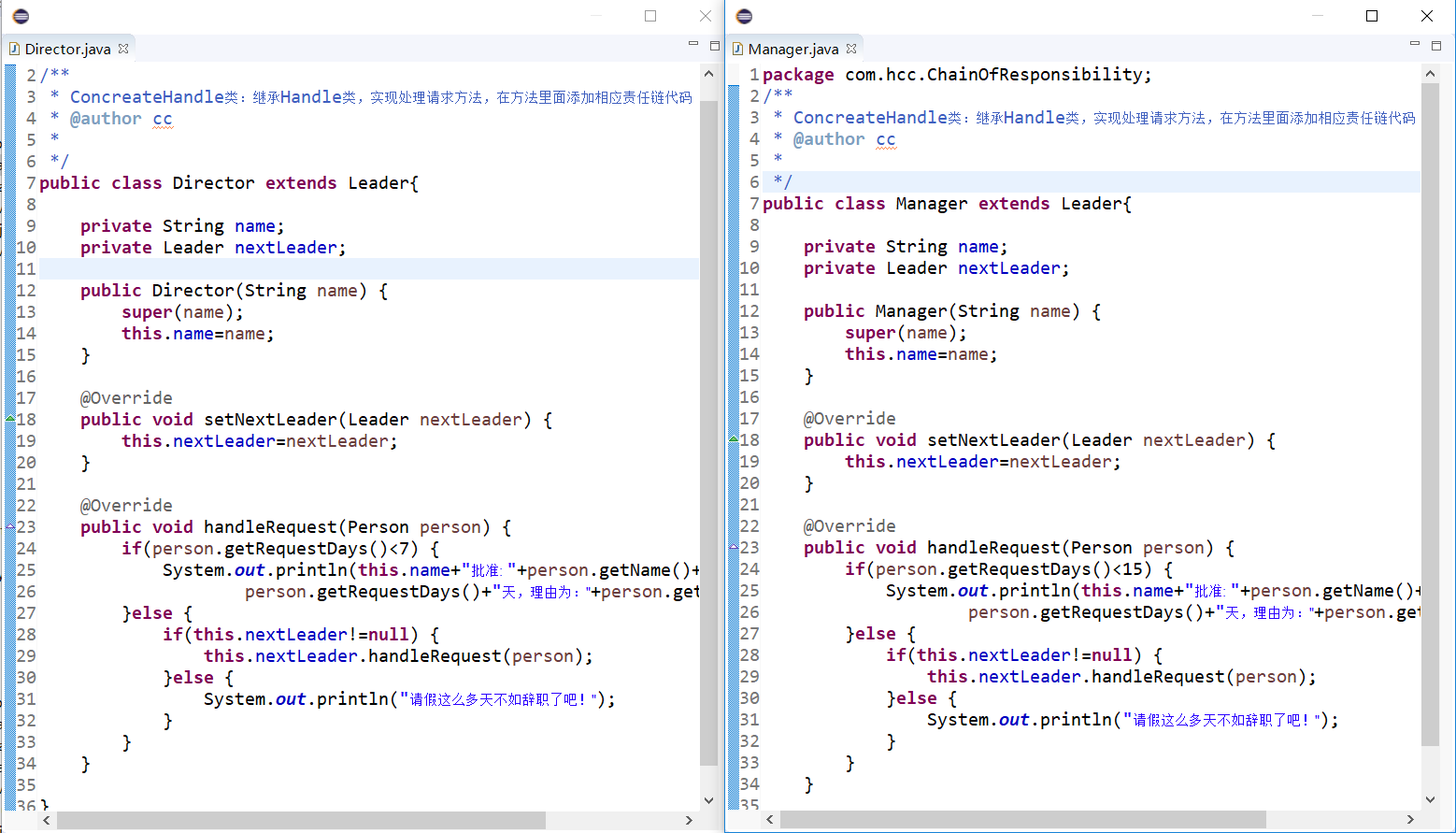Minimize the Manager.java Eclipse window
The width and height of the screenshot is (1456, 833).
tap(1318, 16)
